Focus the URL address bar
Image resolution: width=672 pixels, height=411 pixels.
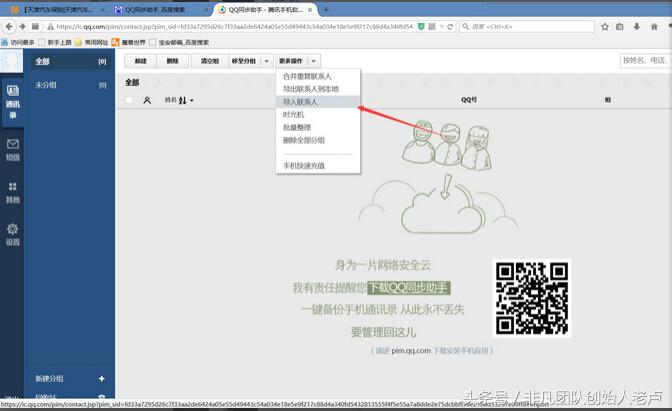pos(235,27)
